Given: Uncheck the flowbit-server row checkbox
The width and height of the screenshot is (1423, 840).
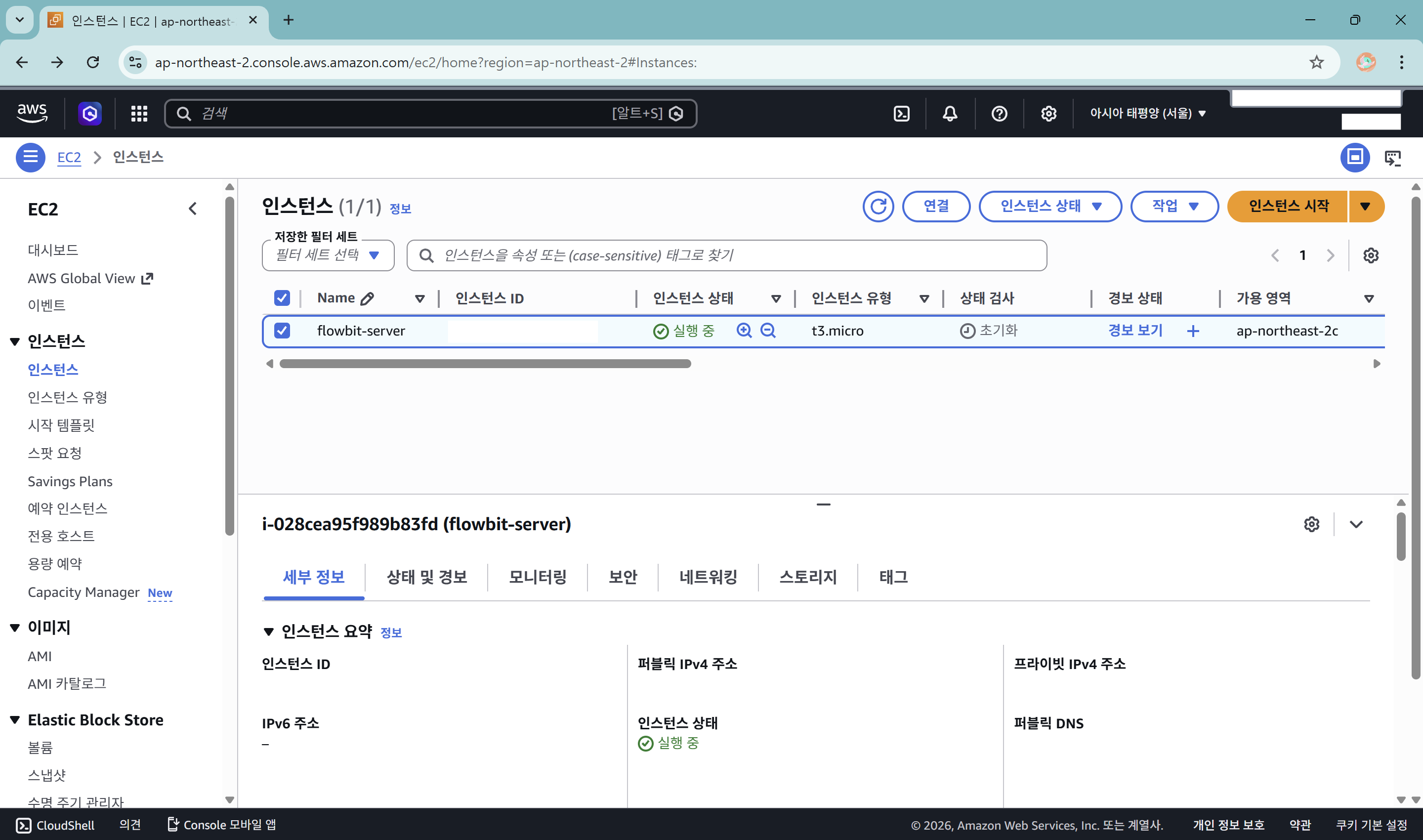Looking at the screenshot, I should click(282, 331).
